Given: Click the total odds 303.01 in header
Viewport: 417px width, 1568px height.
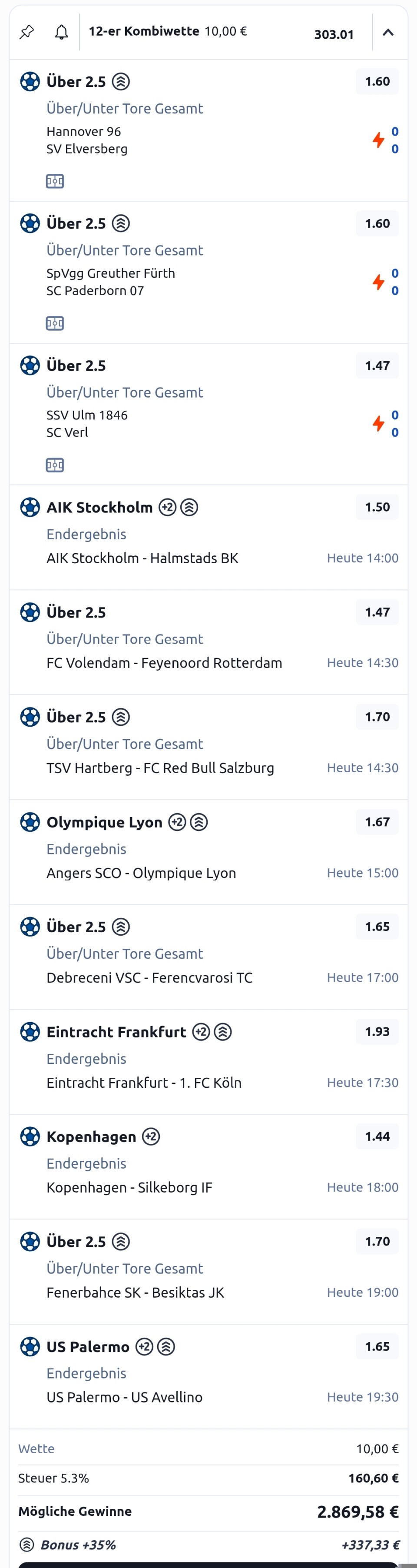Looking at the screenshot, I should click(334, 35).
